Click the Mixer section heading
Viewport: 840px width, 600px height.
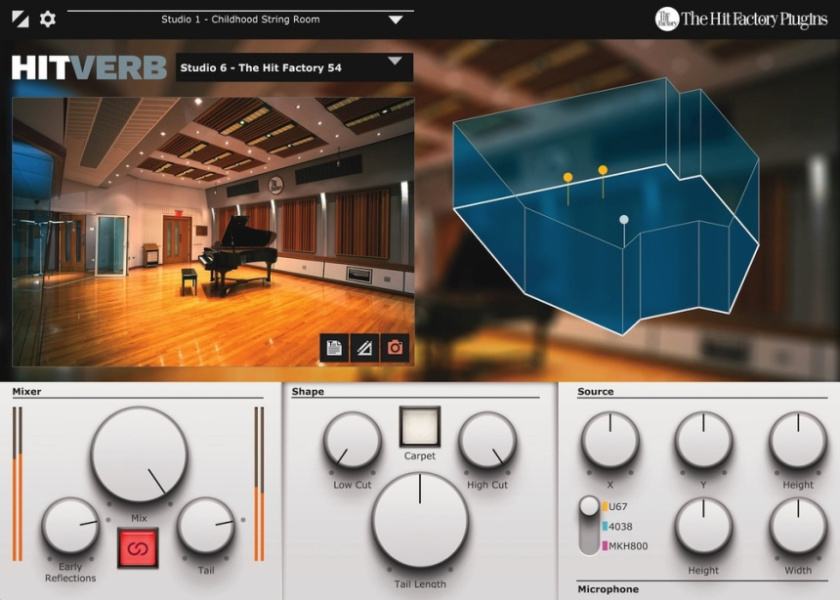27,392
